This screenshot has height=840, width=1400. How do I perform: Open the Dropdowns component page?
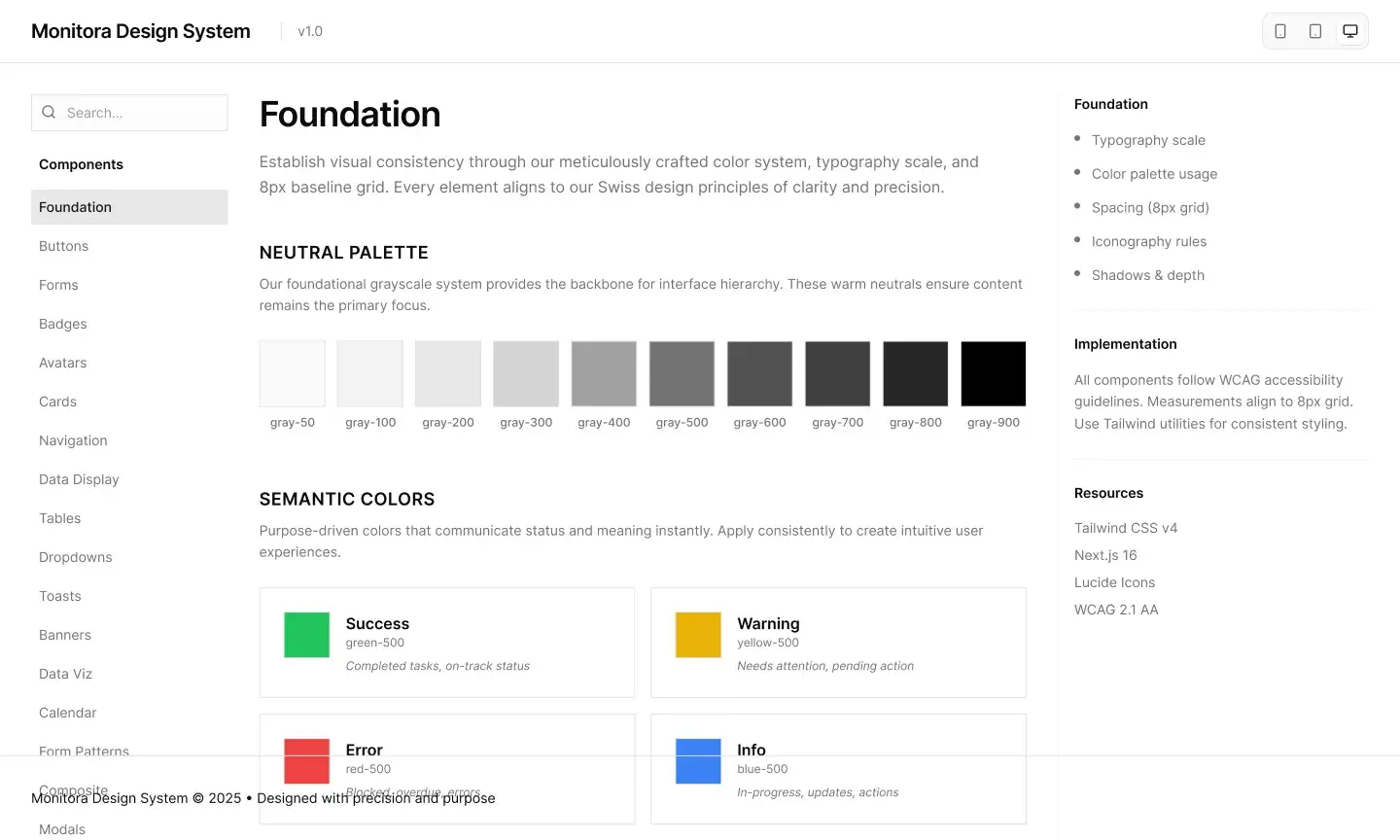76,557
